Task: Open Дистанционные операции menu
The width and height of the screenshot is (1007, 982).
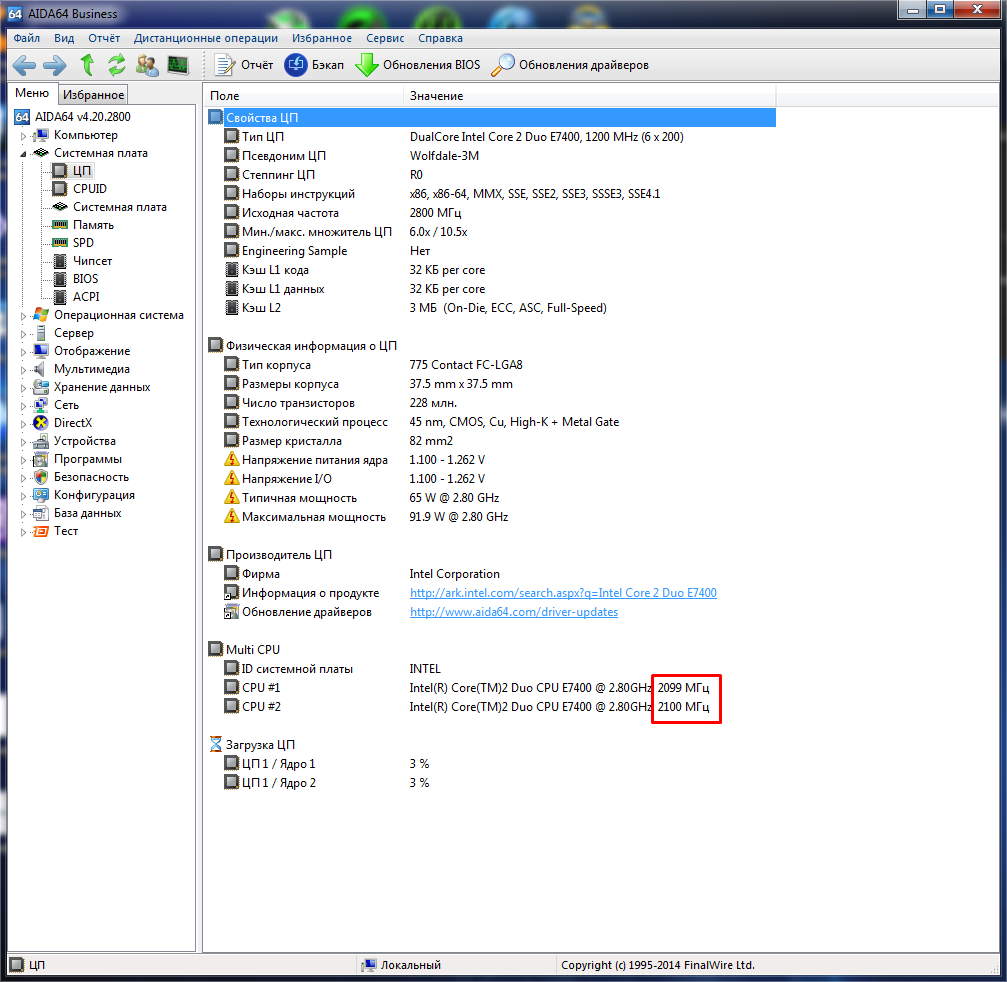Action: pyautogui.click(x=206, y=38)
